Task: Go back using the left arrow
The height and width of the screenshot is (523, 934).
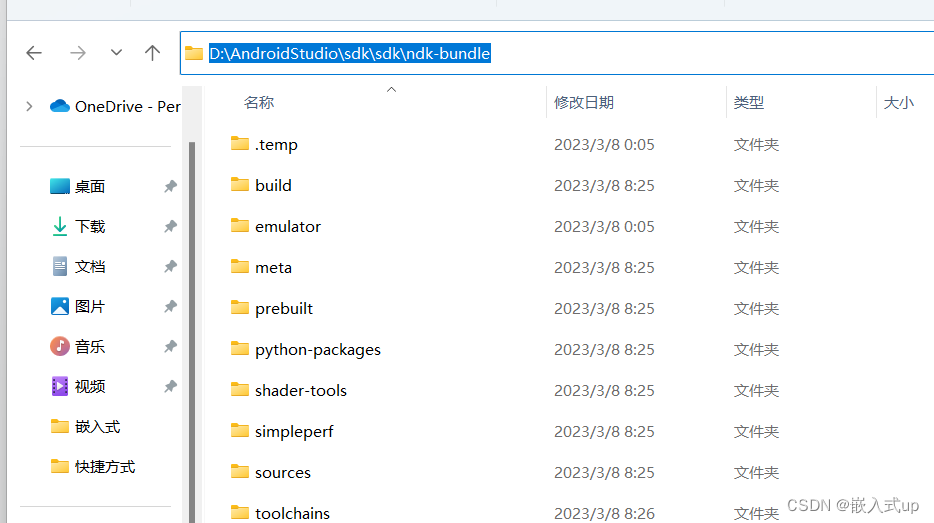Action: pyautogui.click(x=34, y=53)
